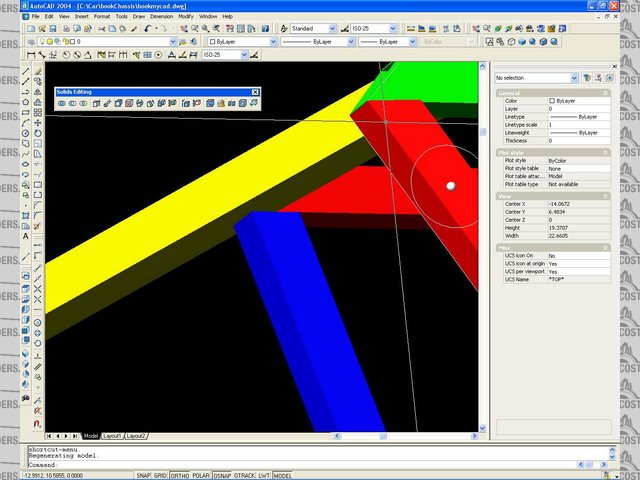Click the command line input field
The height and width of the screenshot is (480, 640).
click(250, 465)
